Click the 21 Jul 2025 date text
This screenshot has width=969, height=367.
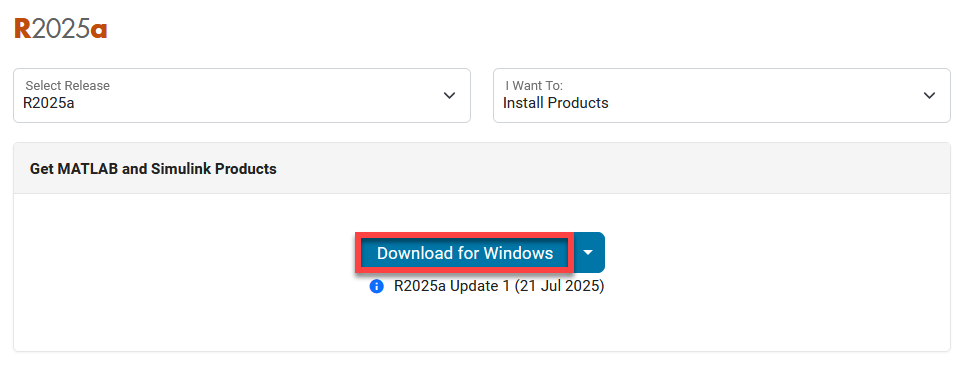(559, 287)
